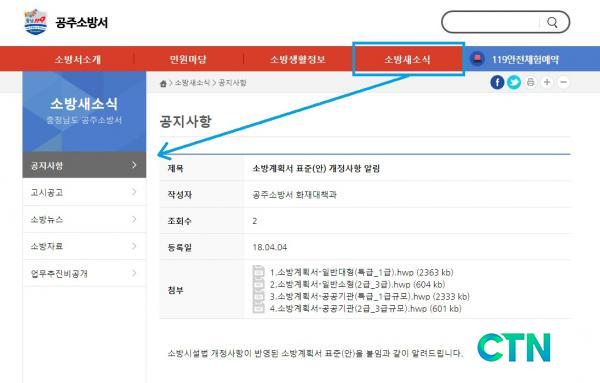Viewport: 600px width, 383px height.
Task: Share page on Twitter icon
Action: click(x=514, y=82)
